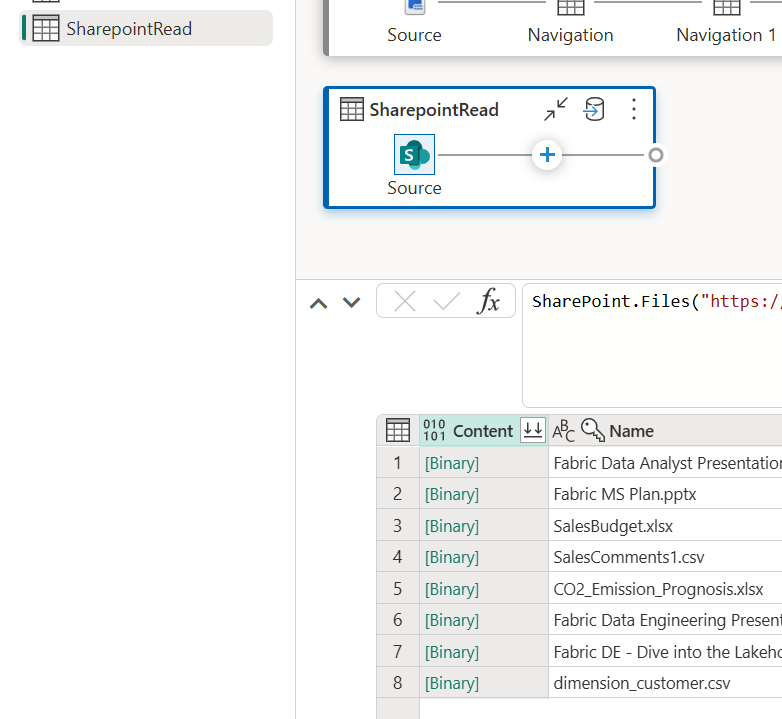Screen dimensions: 782x719
Task: Select the Content column header
Action: click(x=484, y=430)
